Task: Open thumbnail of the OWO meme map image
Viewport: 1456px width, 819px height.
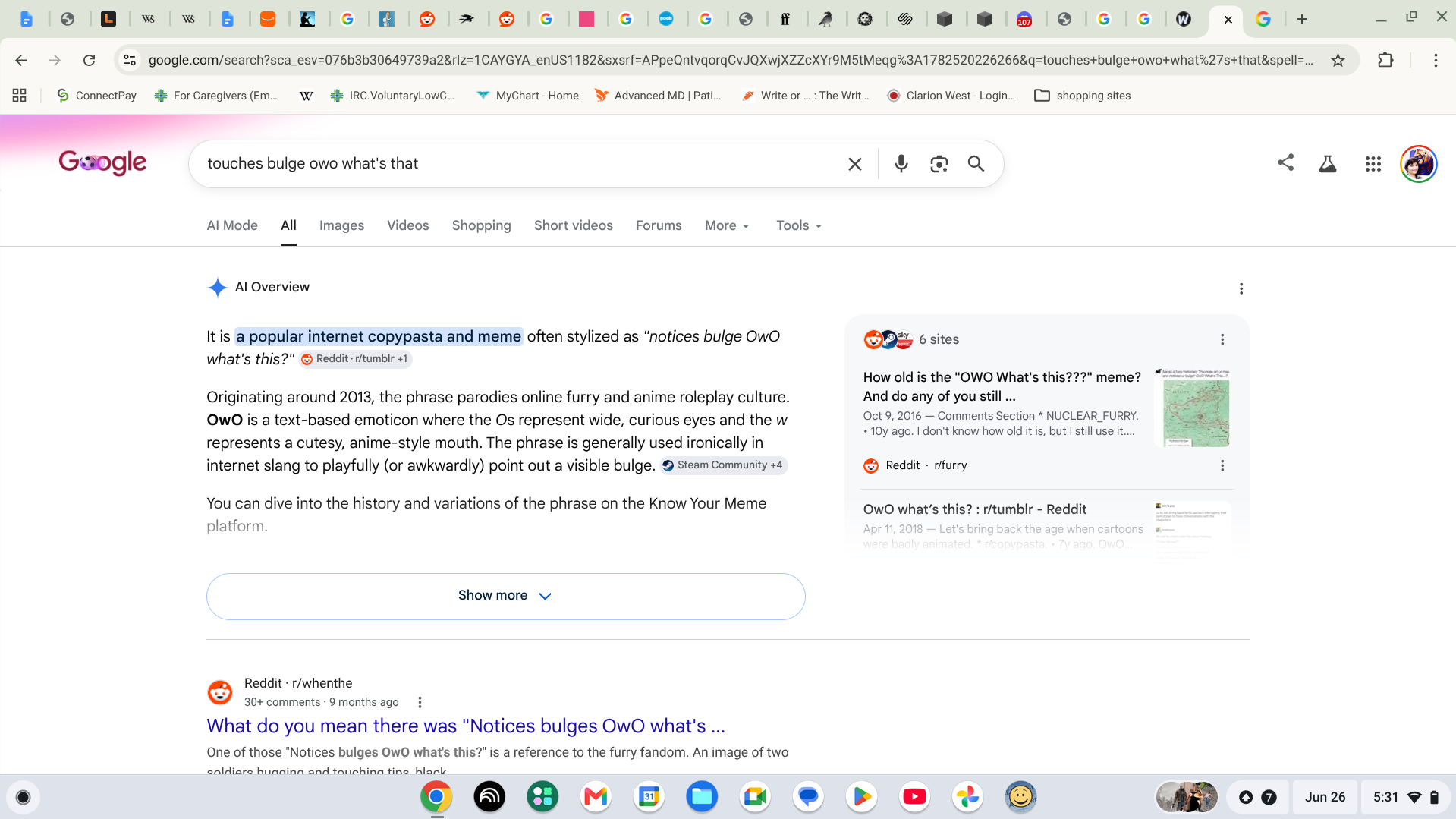Action: (1193, 408)
